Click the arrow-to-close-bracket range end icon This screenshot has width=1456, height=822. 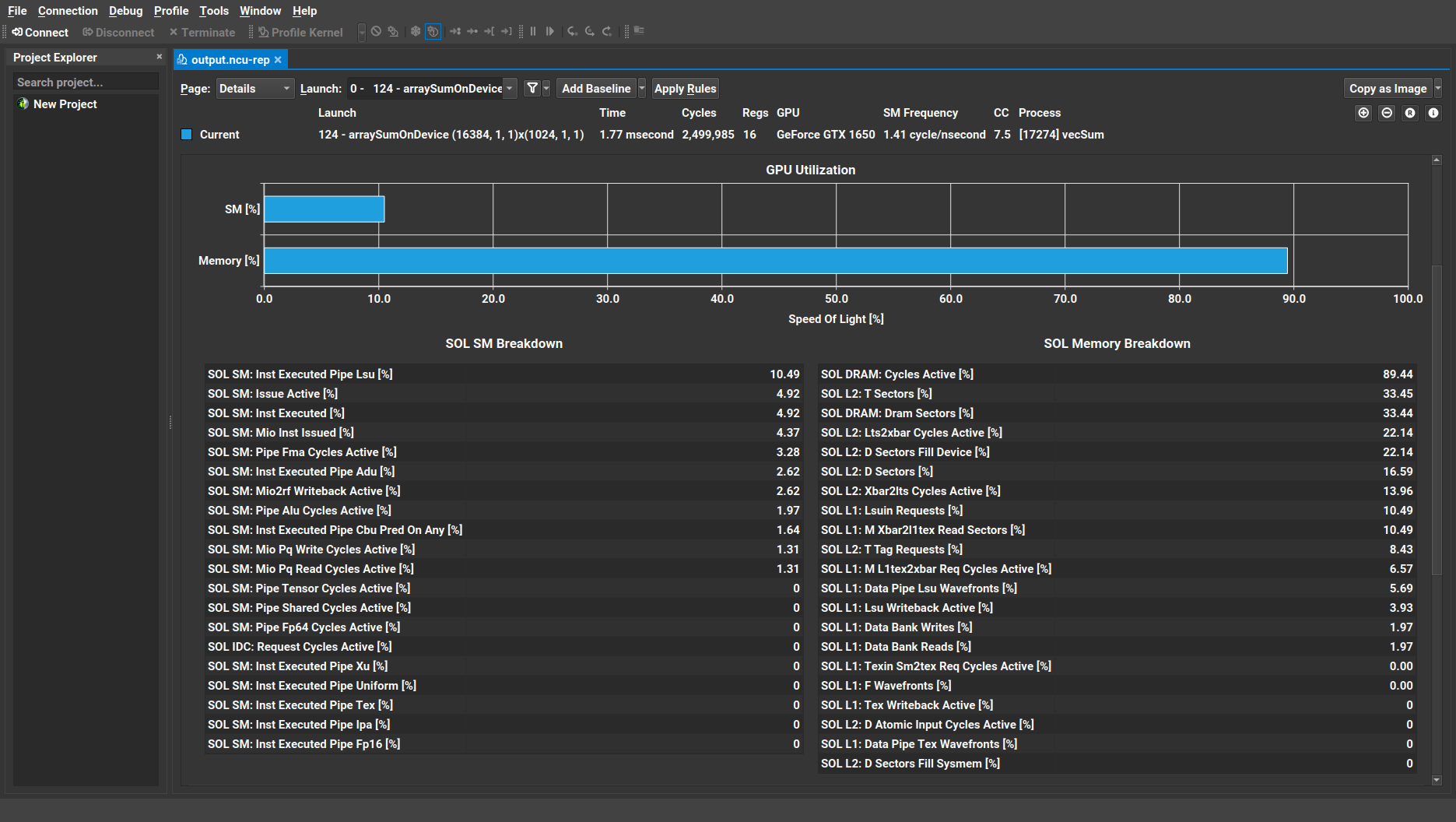point(507,31)
